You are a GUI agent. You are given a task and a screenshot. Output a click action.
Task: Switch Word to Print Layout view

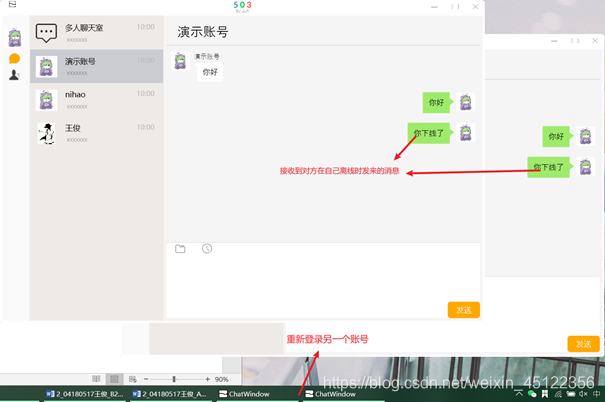pos(115,379)
